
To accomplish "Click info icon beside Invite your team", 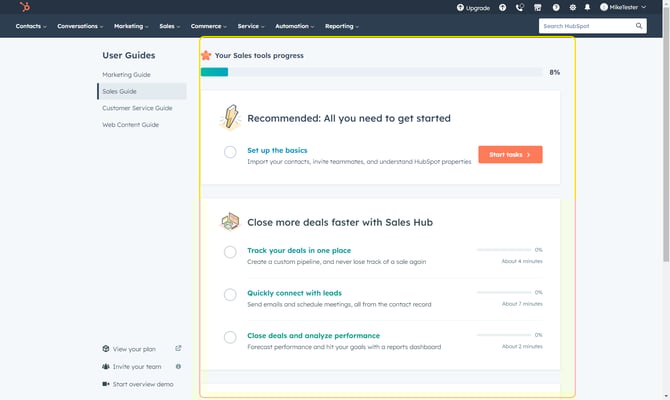I will 178,366.
